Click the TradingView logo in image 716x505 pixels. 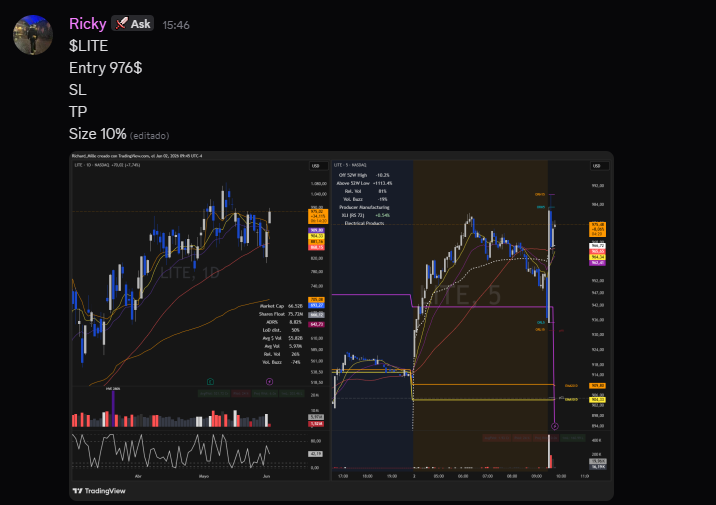tap(99, 491)
